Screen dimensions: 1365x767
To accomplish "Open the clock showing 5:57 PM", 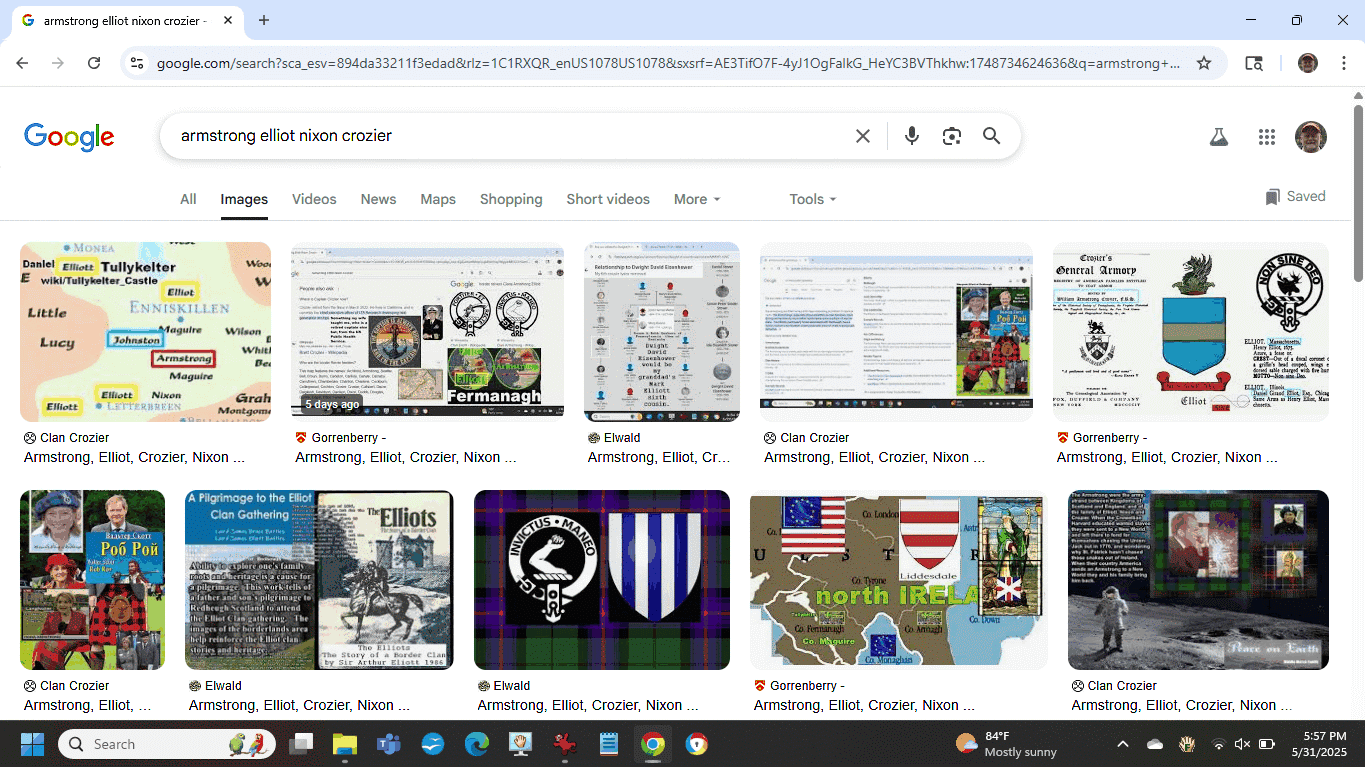I will click(1319, 744).
